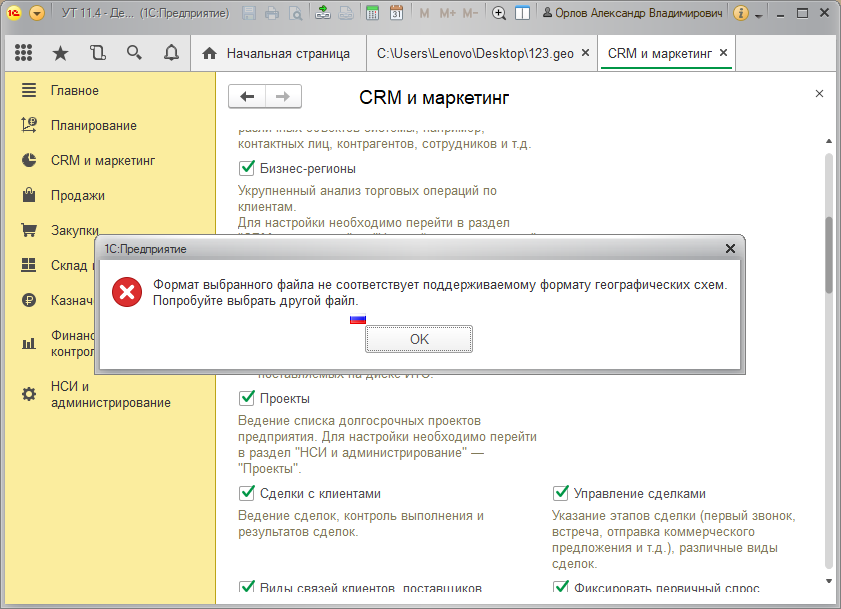The width and height of the screenshot is (841, 609).
Task: Open the 1C main menu dropdown arrow
Action: (37, 13)
